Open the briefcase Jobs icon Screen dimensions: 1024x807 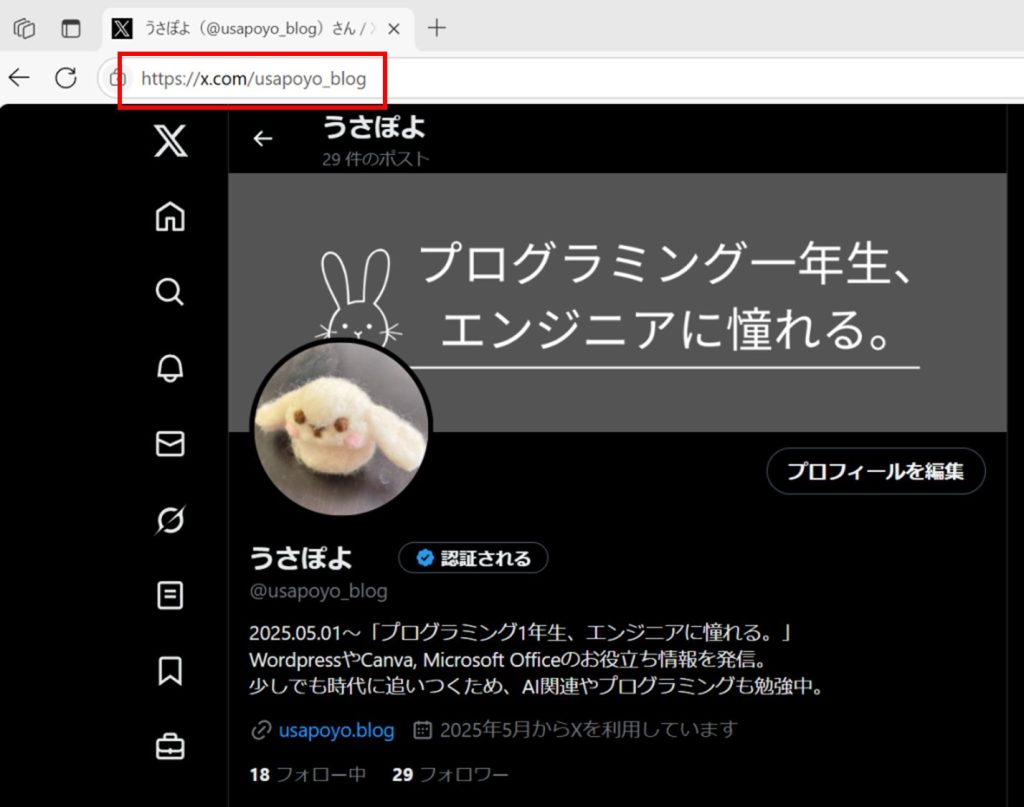tap(170, 746)
